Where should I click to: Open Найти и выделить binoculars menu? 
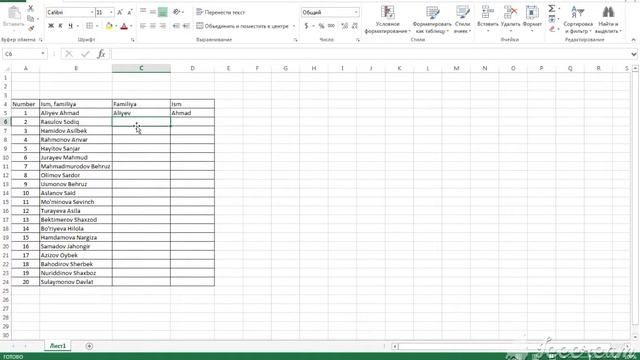coord(608,19)
